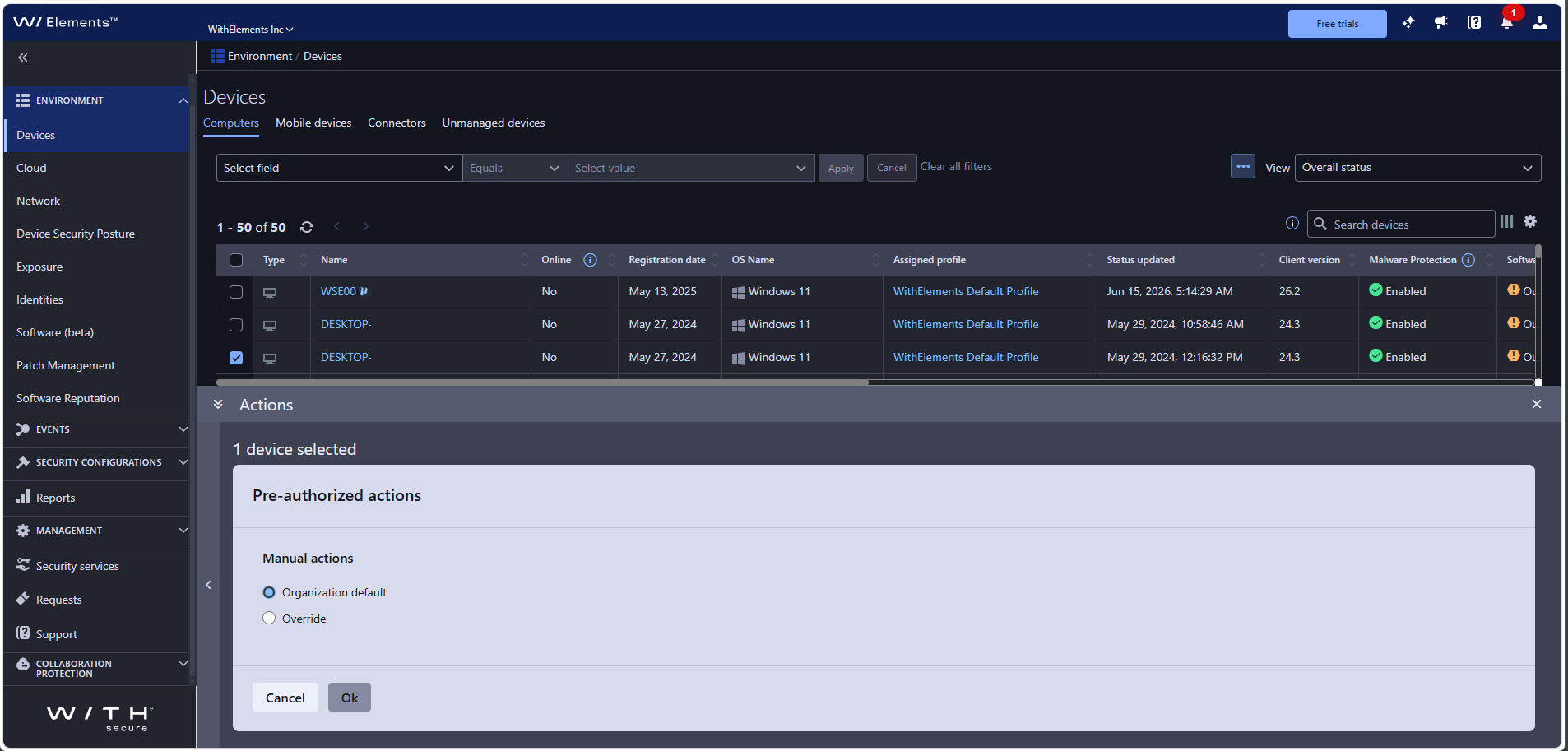Click the WithSecure logo at sidebar bottom
This screenshot has width=1568, height=751.
click(100, 717)
